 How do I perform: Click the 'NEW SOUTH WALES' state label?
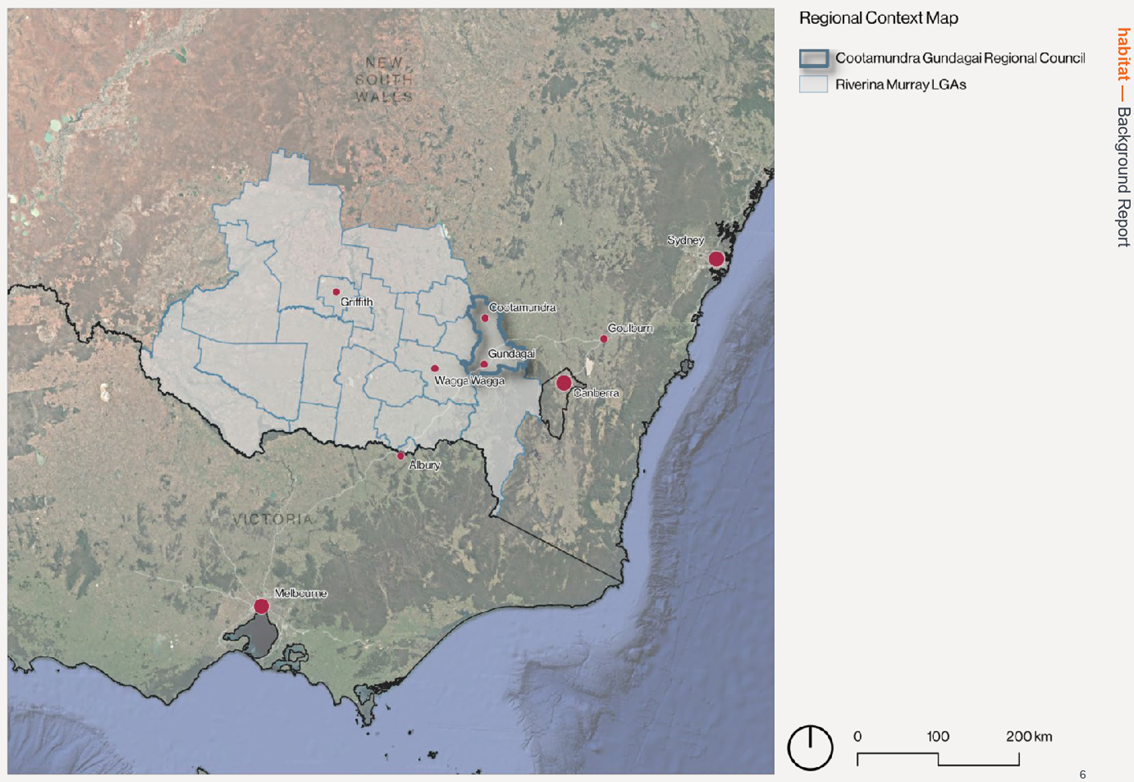[384, 80]
